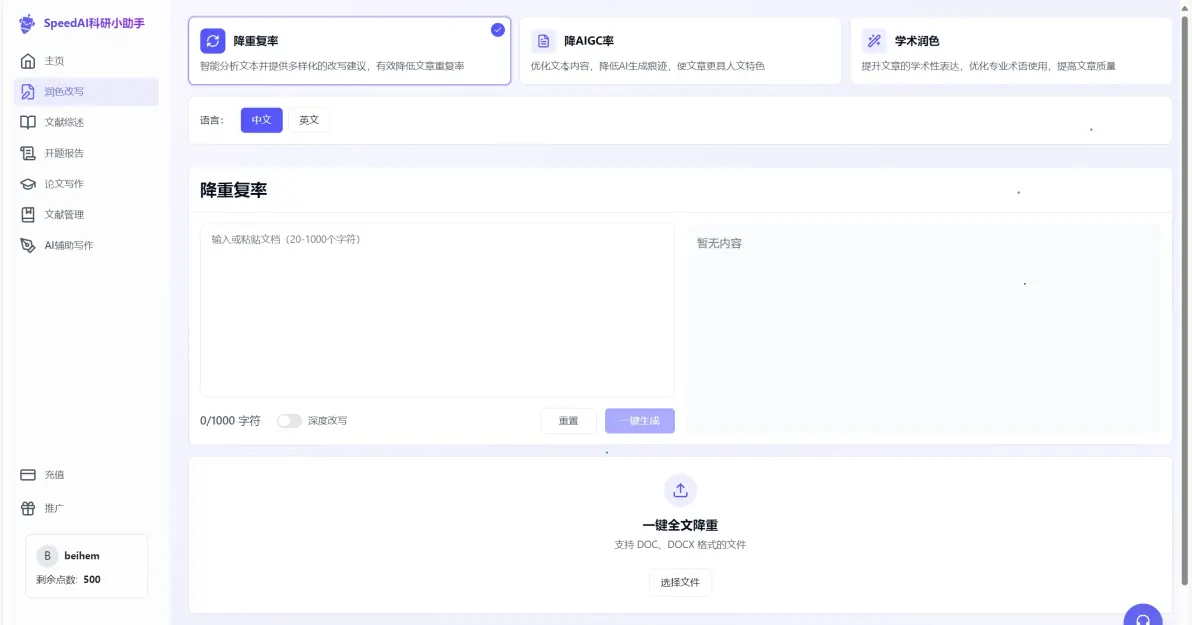Click the bookmark-book icon for 文献管理
1192x625 pixels.
point(28,214)
